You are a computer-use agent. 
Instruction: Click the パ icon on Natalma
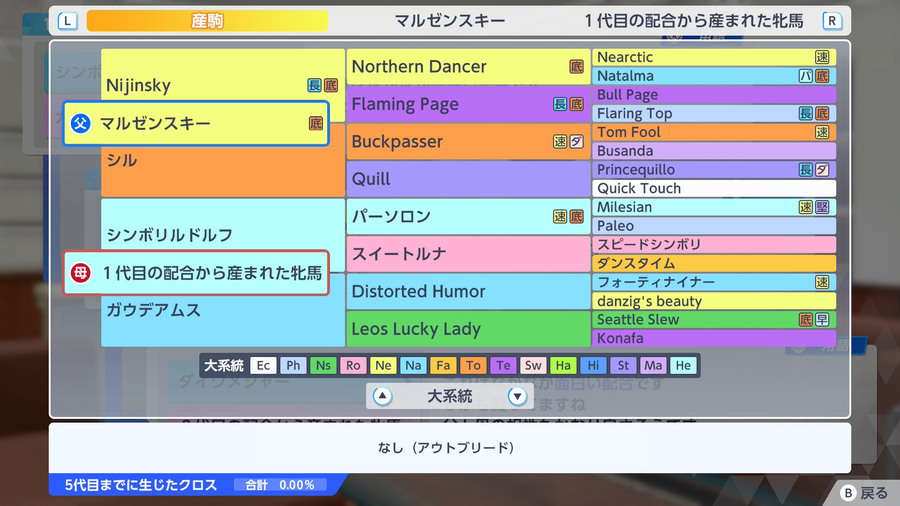[806, 76]
